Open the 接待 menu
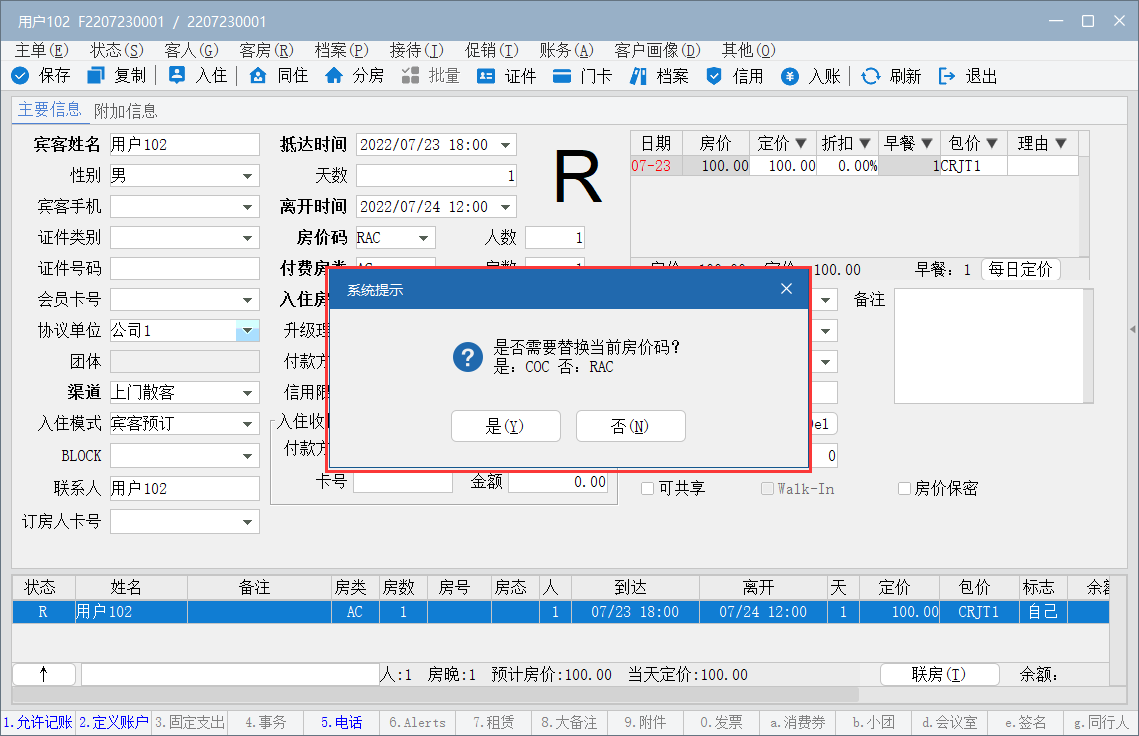Screen dimensions: 1139x736 (416, 50)
